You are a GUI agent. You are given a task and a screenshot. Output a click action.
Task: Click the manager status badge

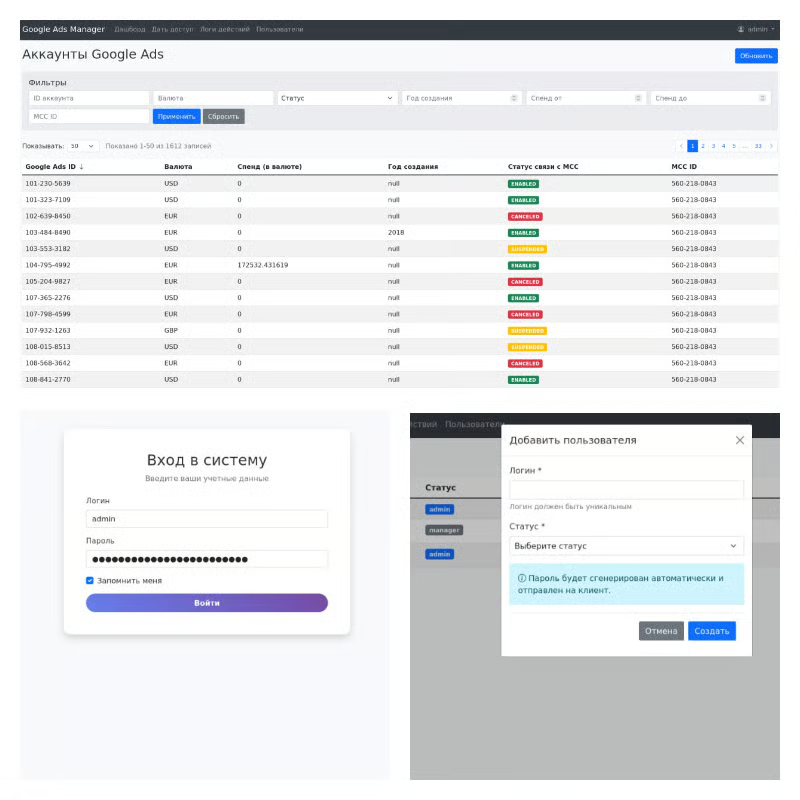click(x=444, y=530)
